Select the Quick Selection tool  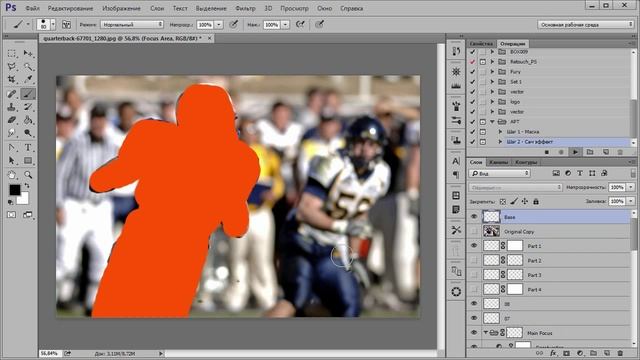point(28,66)
